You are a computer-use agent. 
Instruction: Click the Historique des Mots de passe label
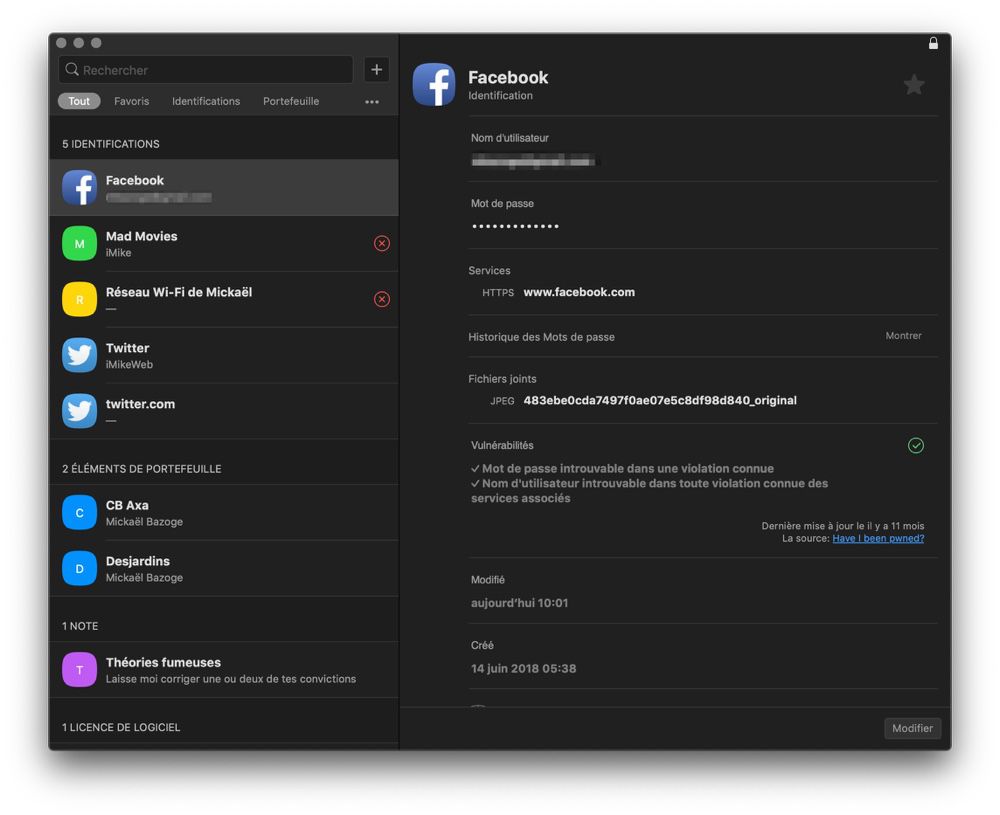click(541, 337)
